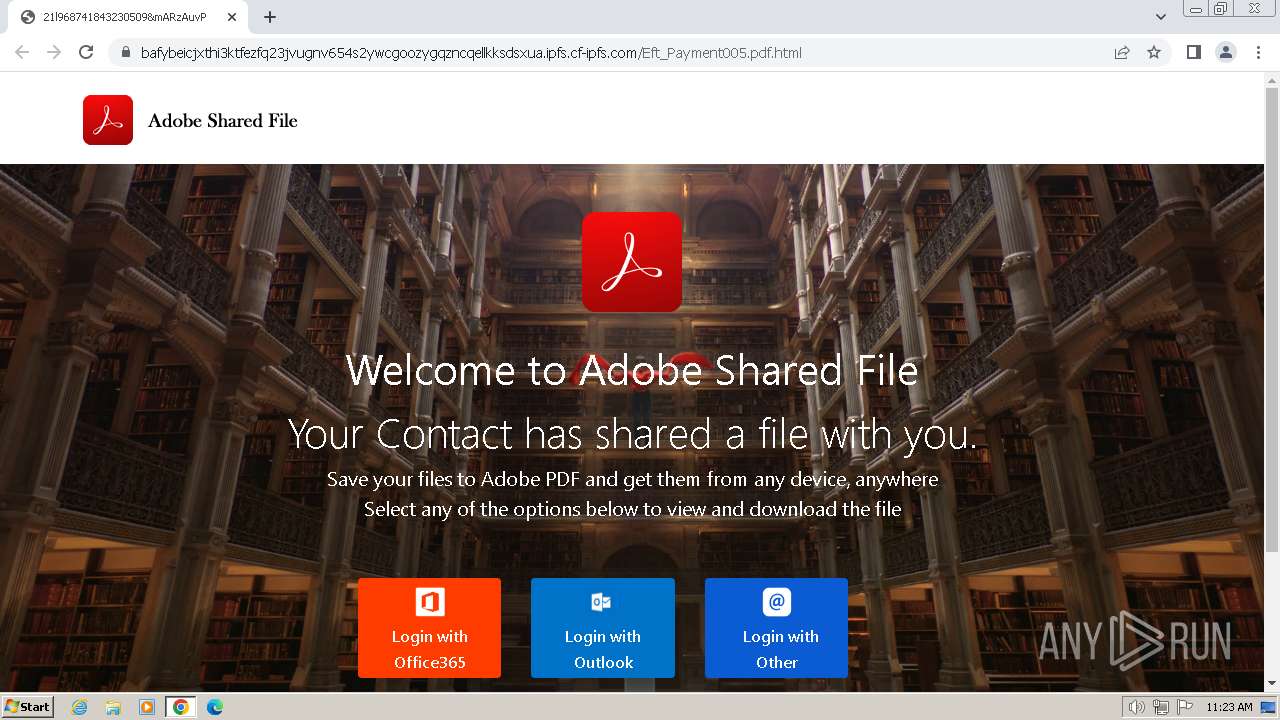Click the small Adobe logo in page header
The image size is (1280, 720).
point(108,120)
